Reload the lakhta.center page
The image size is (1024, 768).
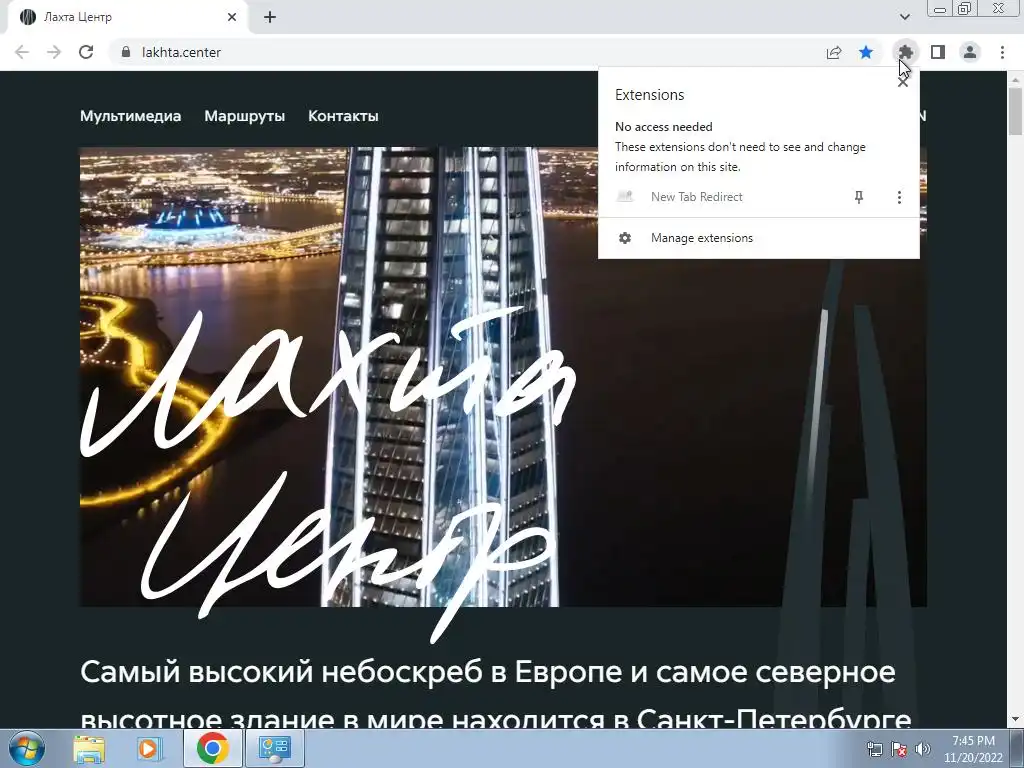(86, 52)
